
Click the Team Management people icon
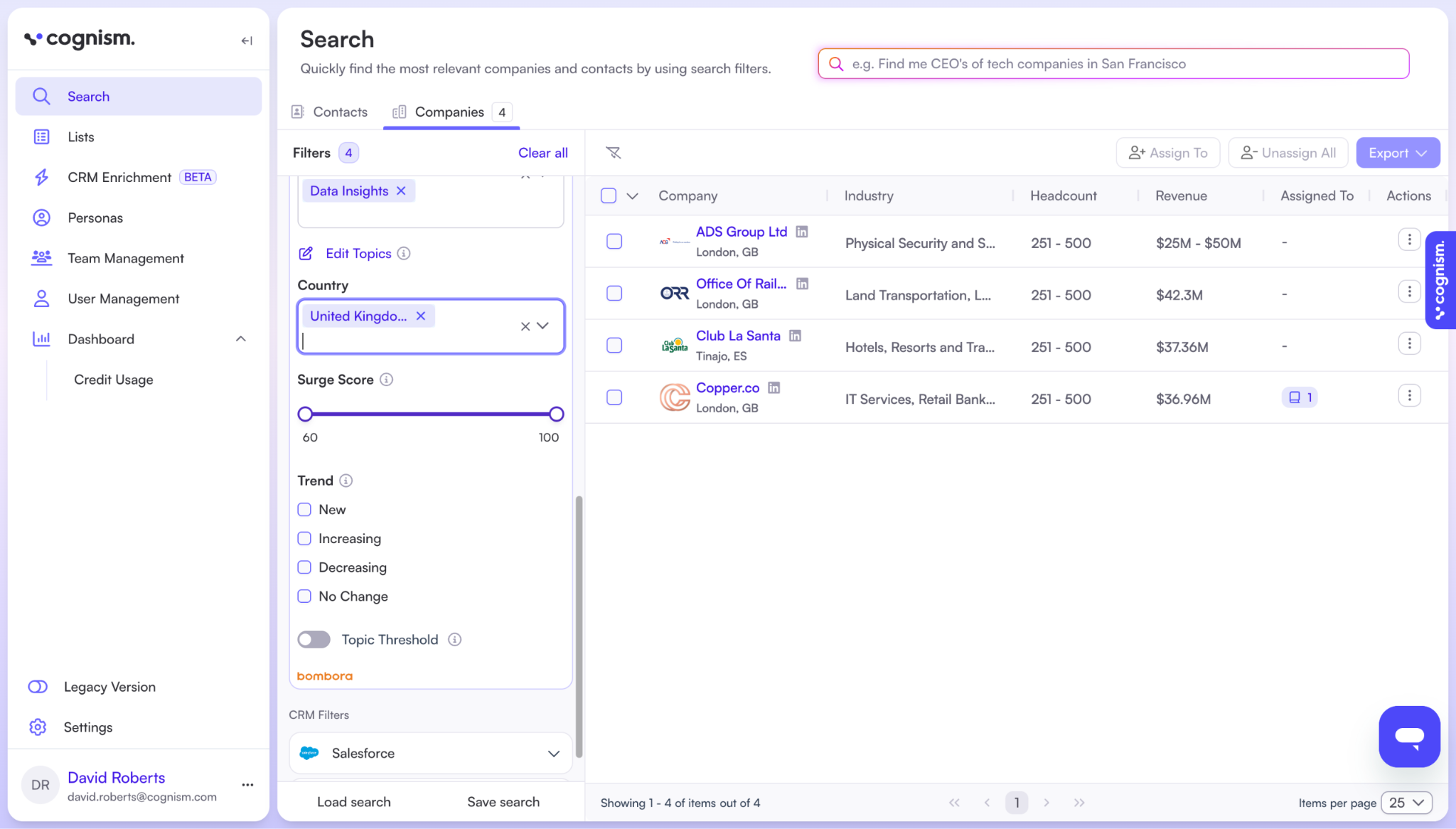point(42,258)
